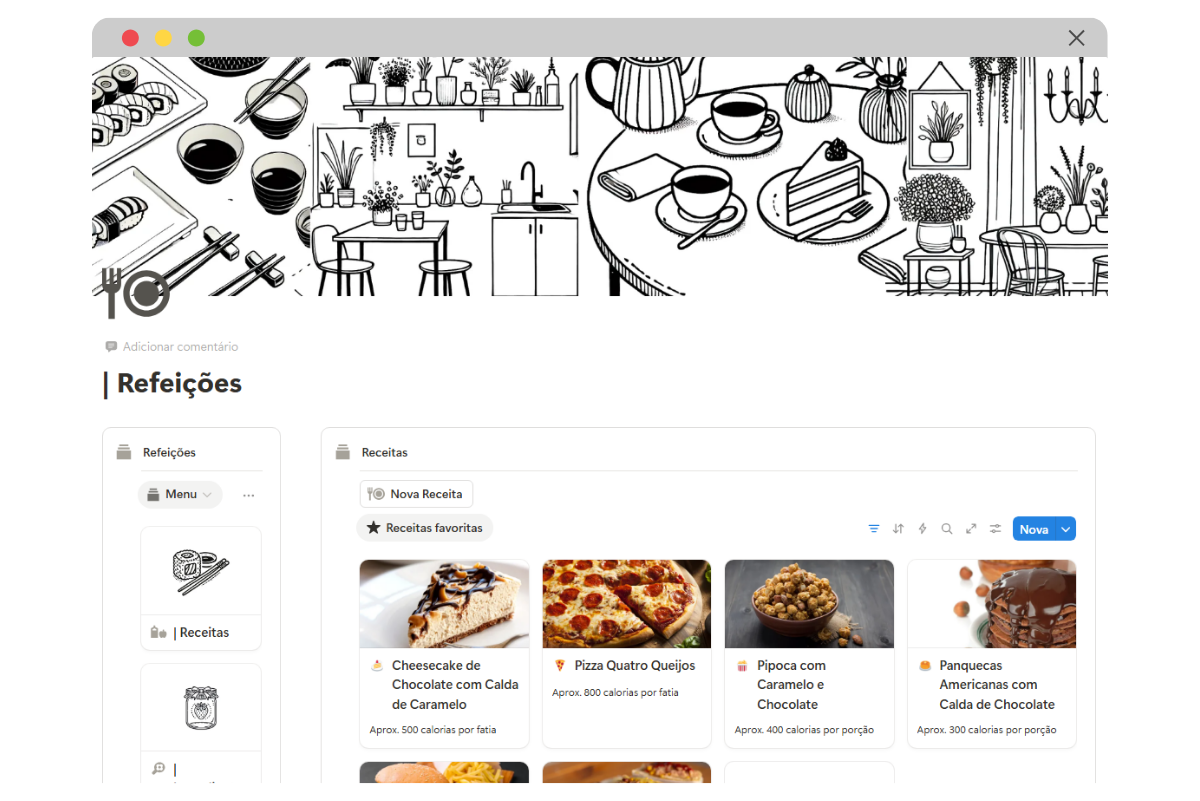The image size is (1200, 801).
Task: Click the Receitas database title
Action: (385, 453)
